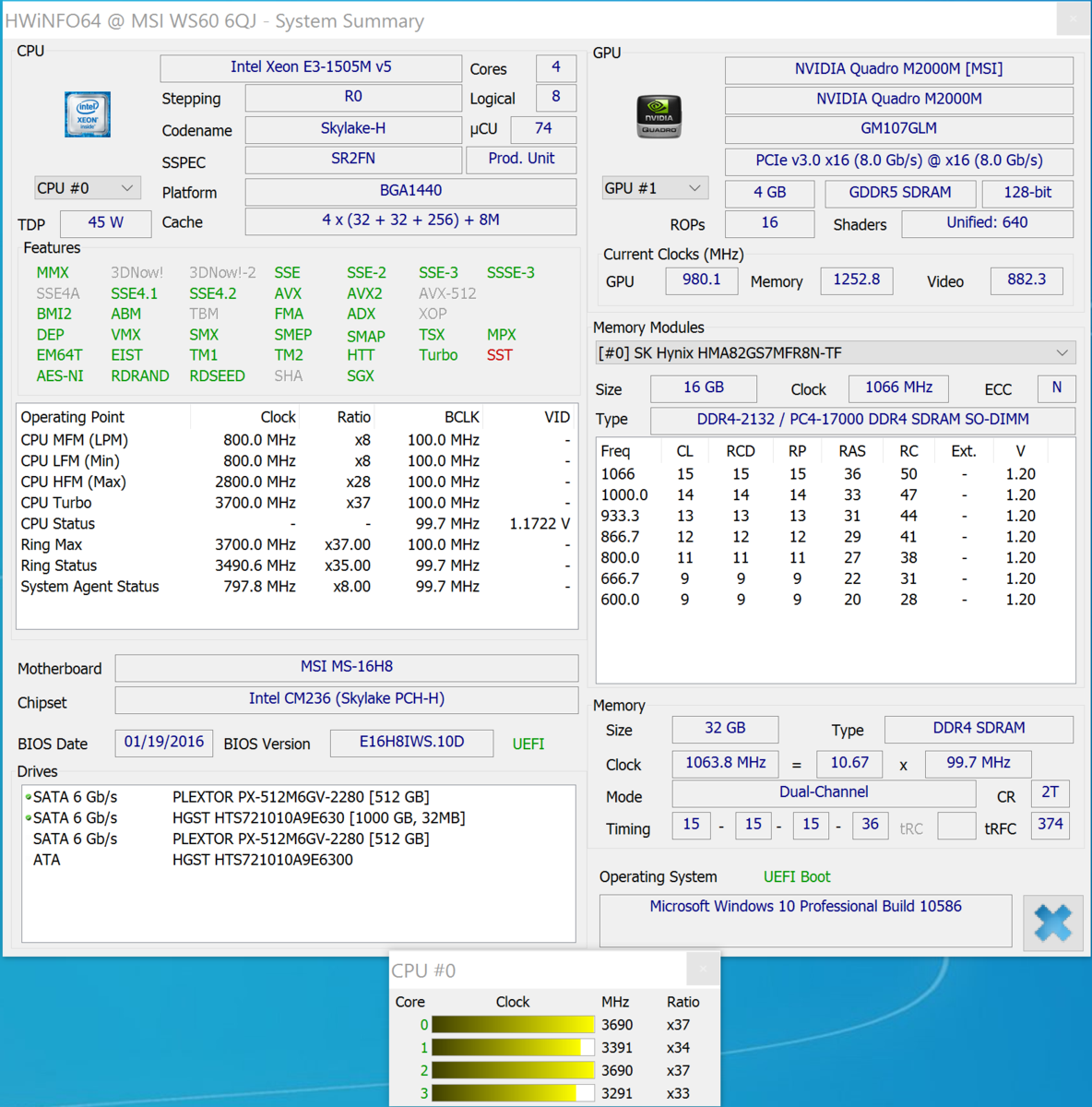
Task: Click the '1.1722 V' CPU status voltage
Action: click(540, 524)
